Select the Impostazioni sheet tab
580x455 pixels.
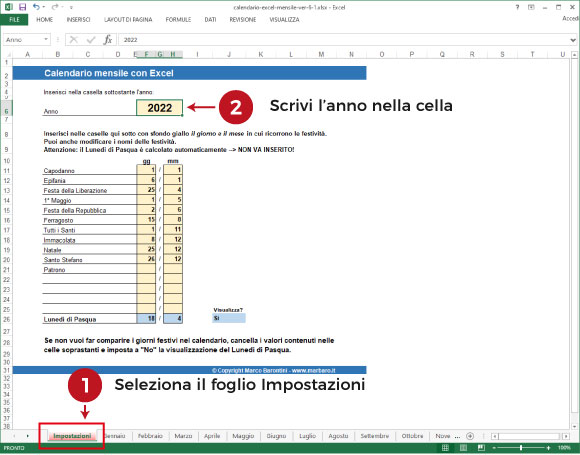point(72,436)
